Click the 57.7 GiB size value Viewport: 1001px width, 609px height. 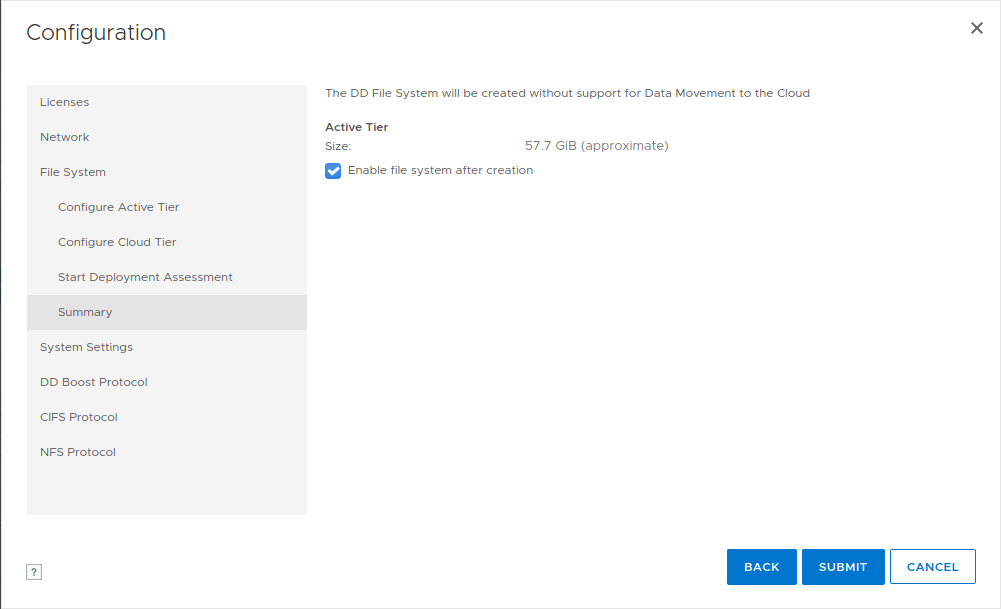coord(596,146)
